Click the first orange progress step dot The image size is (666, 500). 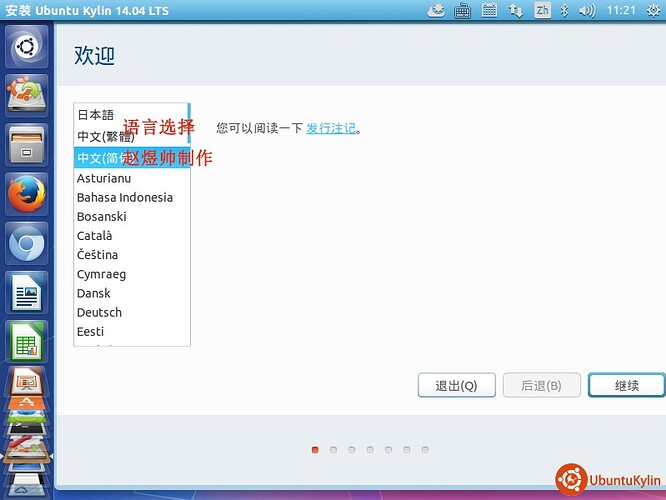click(315, 449)
